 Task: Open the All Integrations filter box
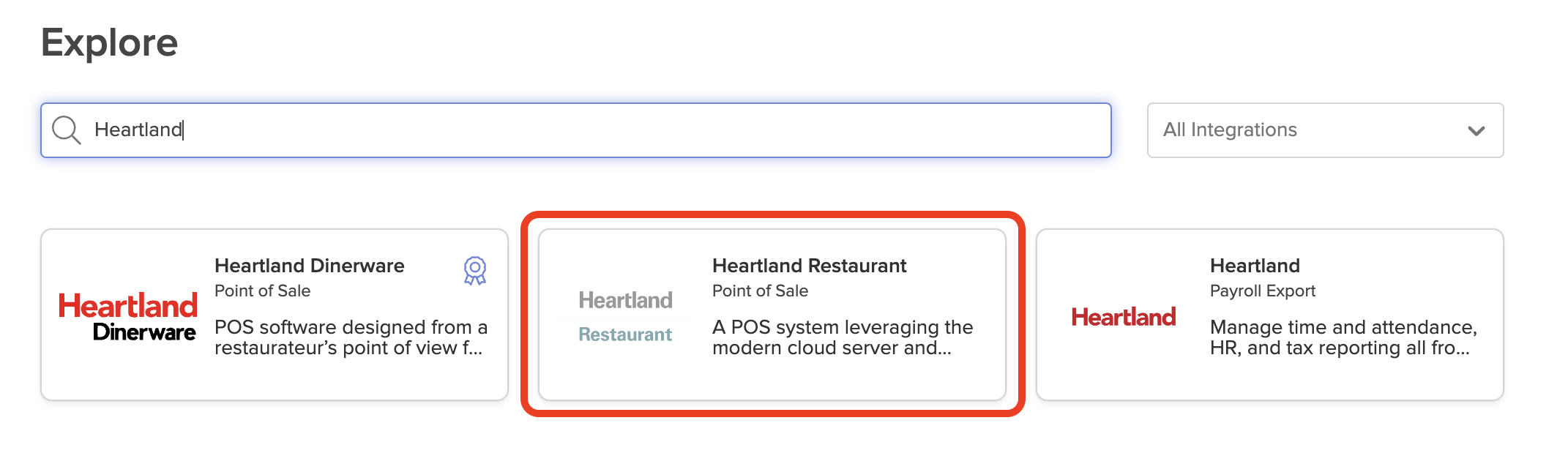(x=1325, y=130)
